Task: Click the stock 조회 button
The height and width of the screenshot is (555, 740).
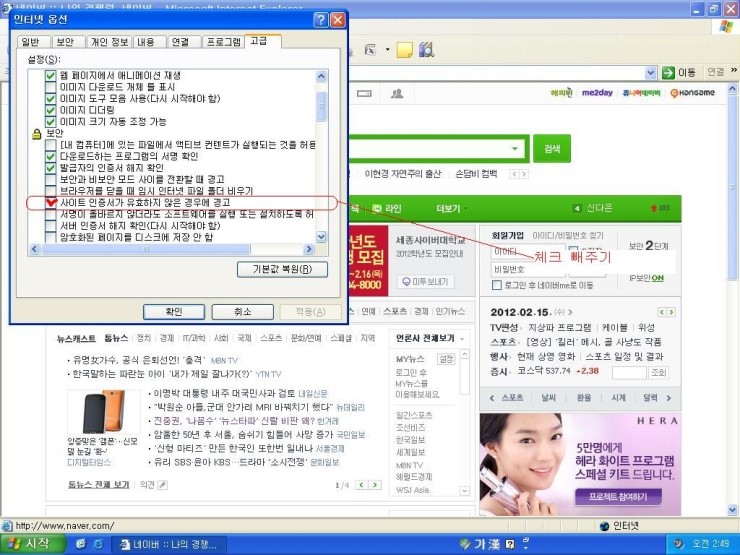Action: point(658,372)
